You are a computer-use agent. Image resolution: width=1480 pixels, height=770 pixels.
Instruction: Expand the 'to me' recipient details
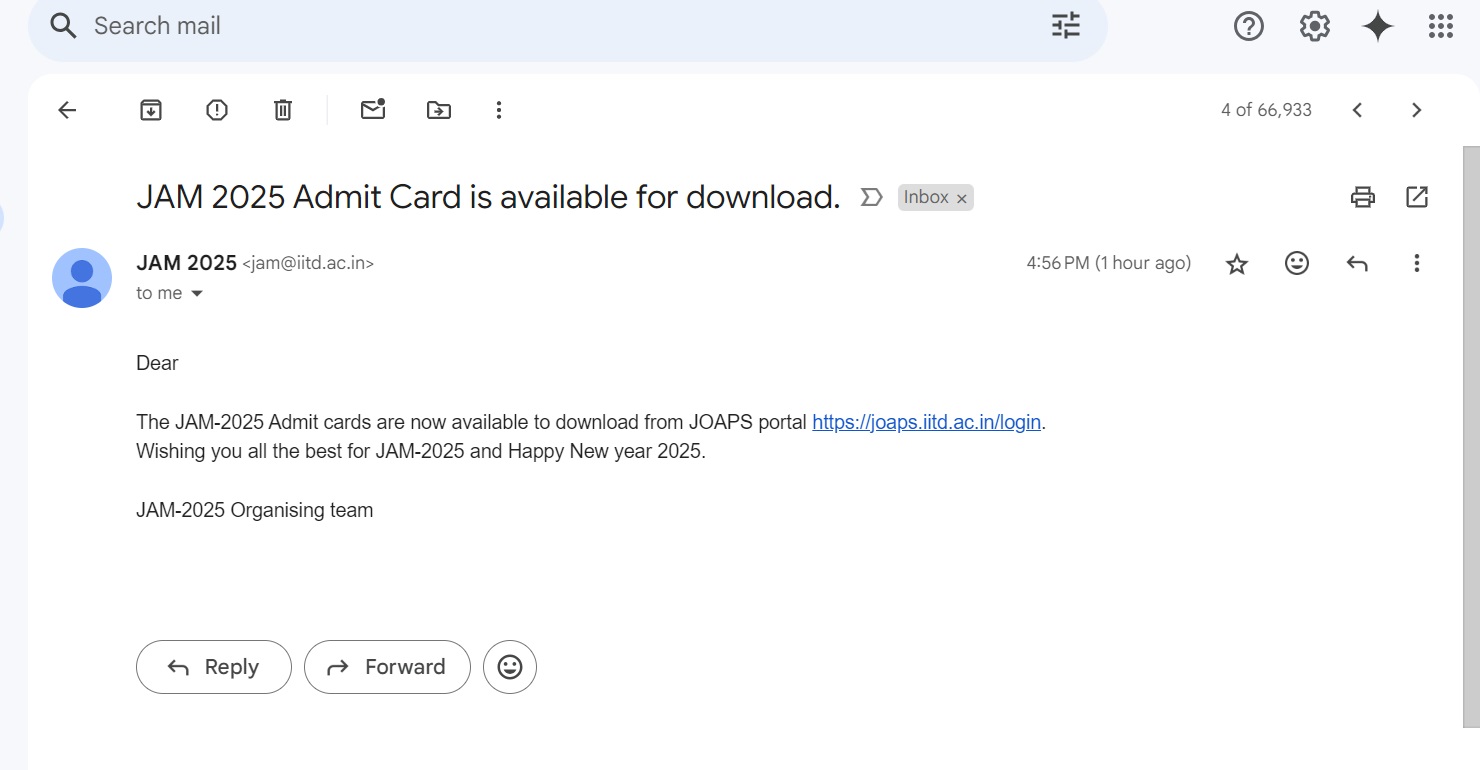point(196,293)
